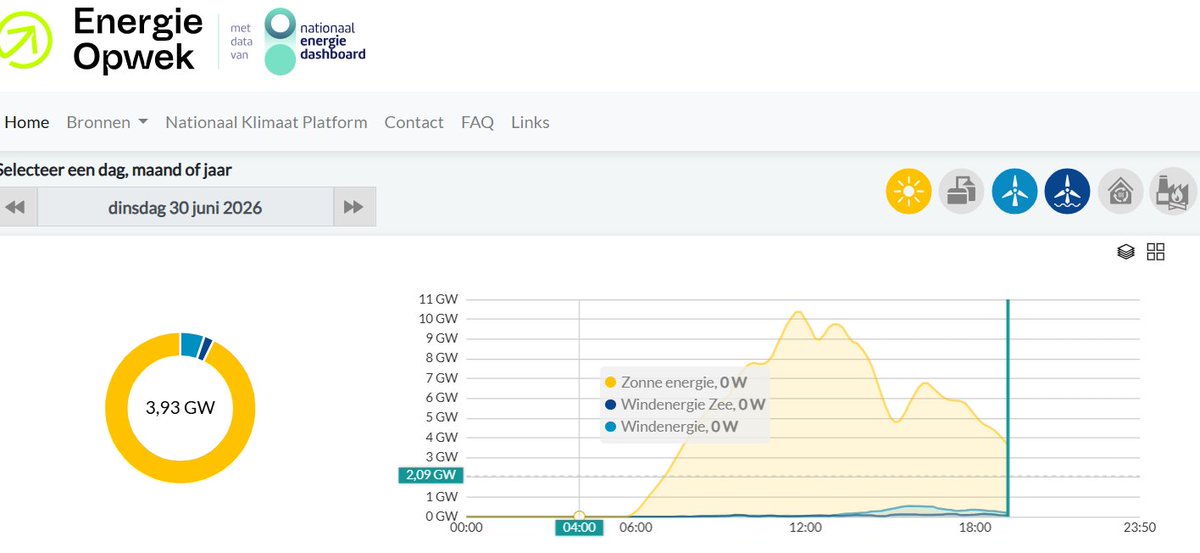Click 'Windenergie, 0 W' tooltip entry

pos(672,427)
